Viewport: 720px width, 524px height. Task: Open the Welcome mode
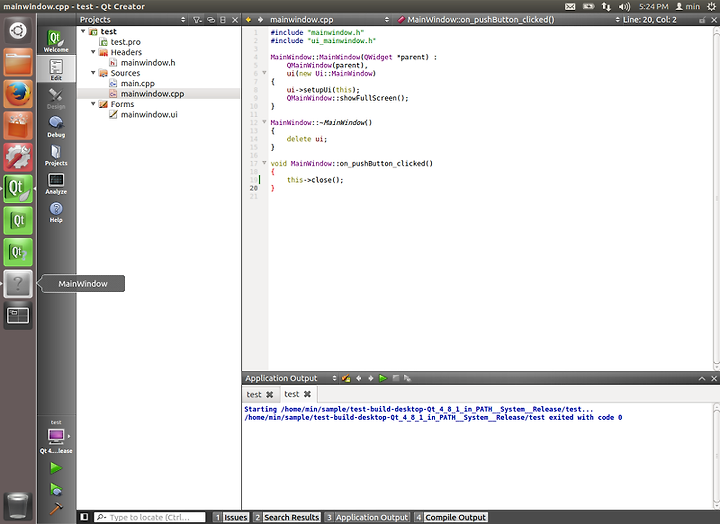click(x=56, y=40)
